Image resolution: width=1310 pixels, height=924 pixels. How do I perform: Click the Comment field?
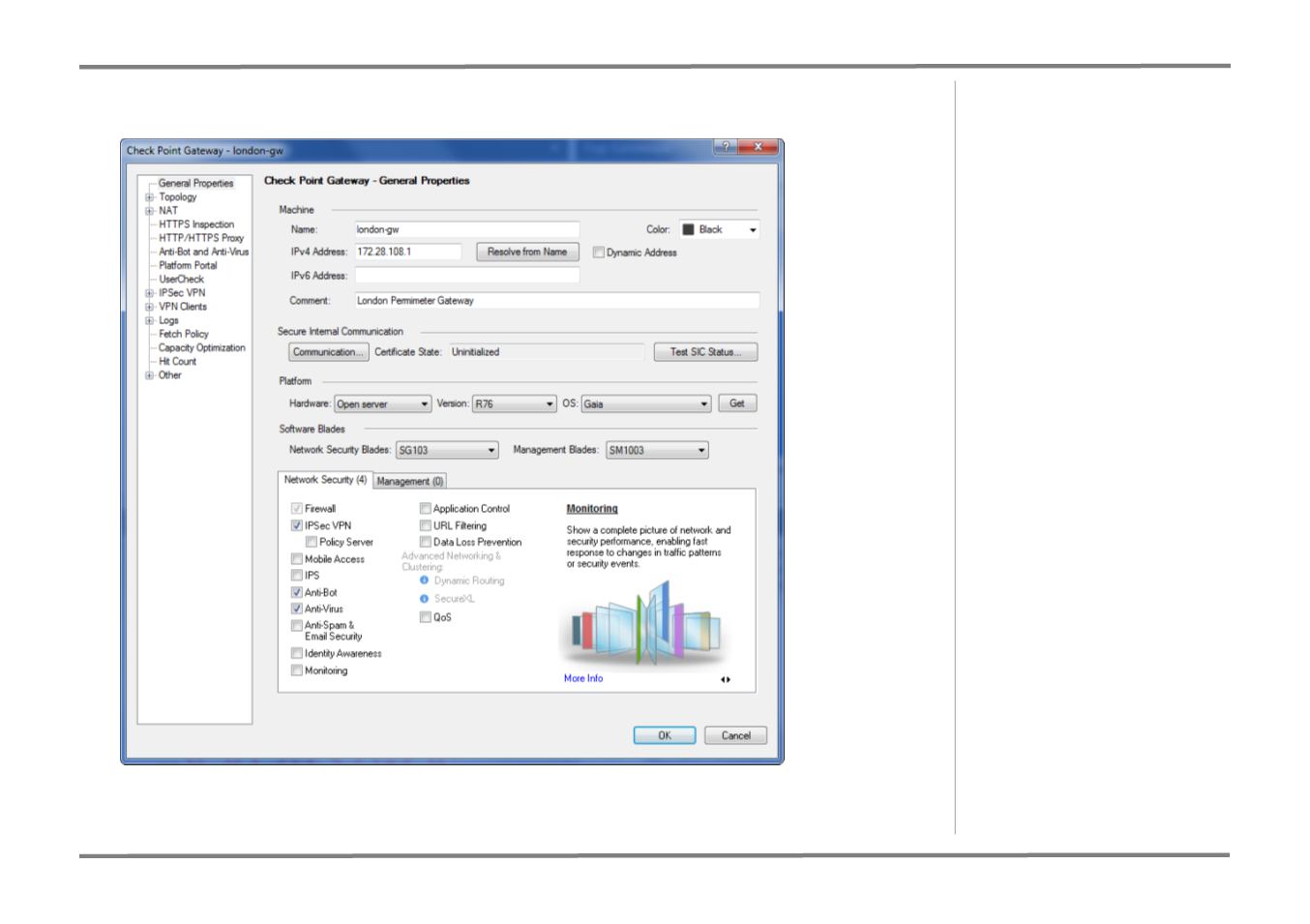pos(556,301)
